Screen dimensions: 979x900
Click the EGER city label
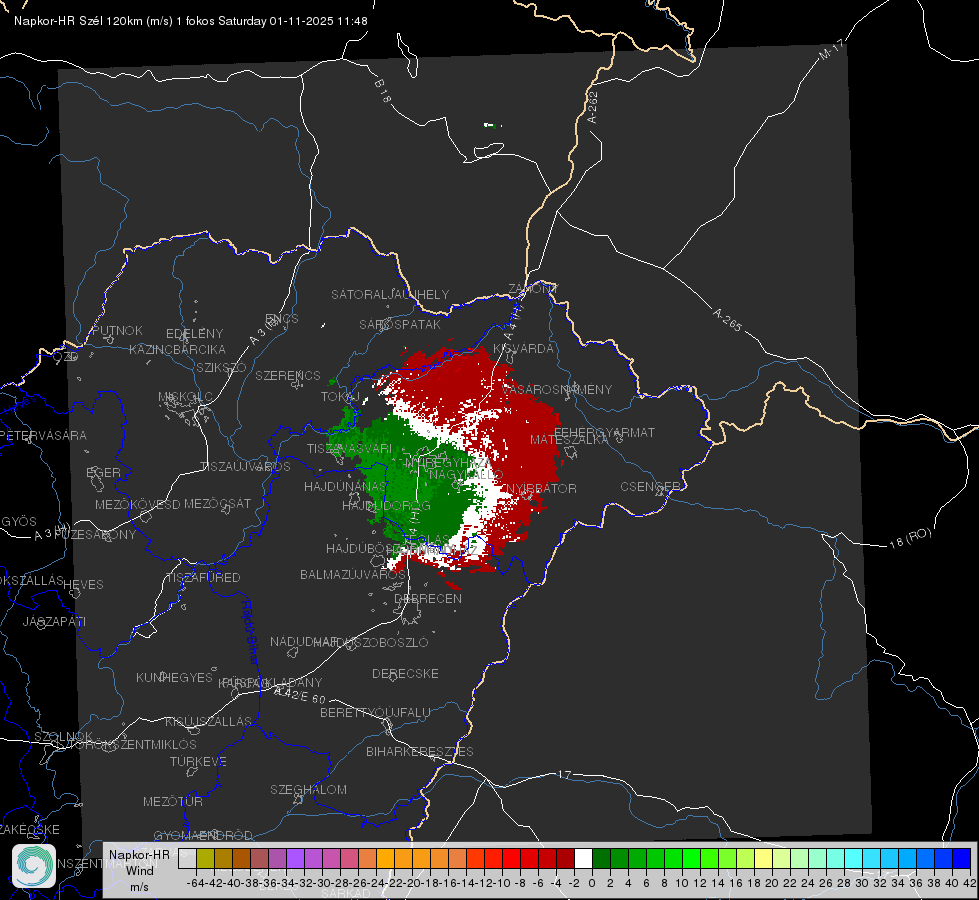click(x=104, y=472)
